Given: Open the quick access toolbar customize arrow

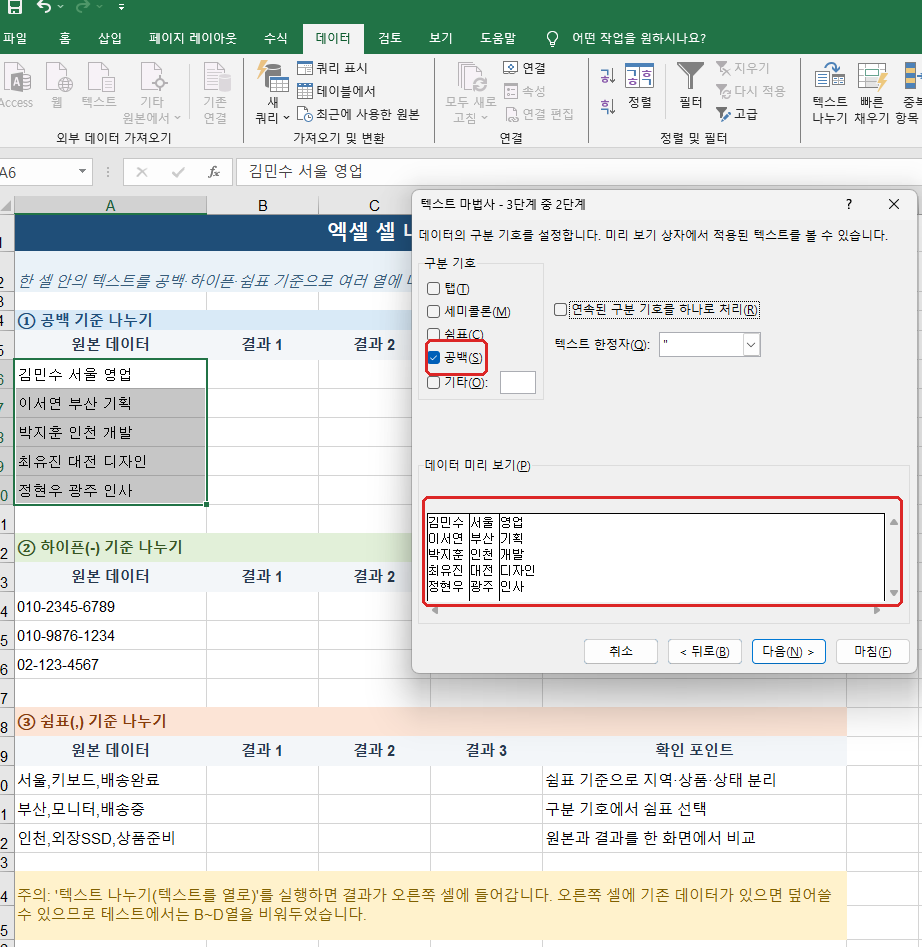Looking at the screenshot, I should click(x=121, y=7).
